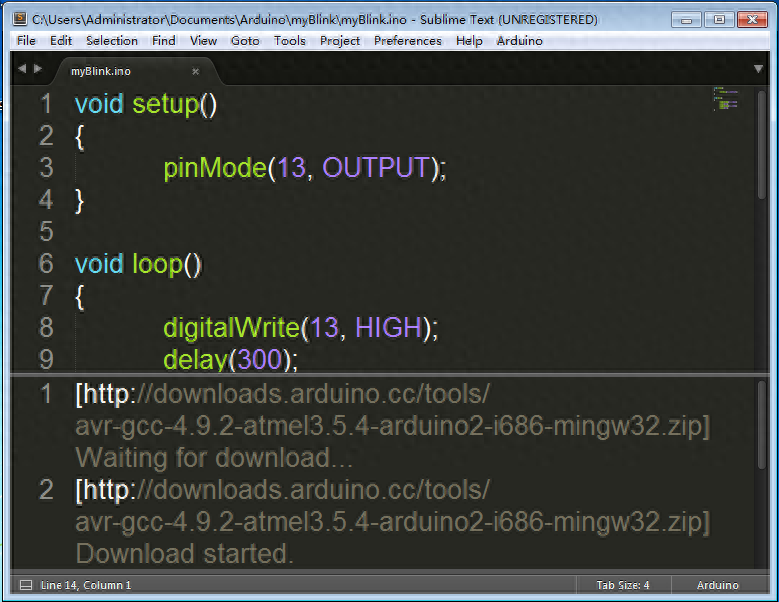This screenshot has width=779, height=602.
Task: Click the minimap code preview
Action: click(726, 98)
